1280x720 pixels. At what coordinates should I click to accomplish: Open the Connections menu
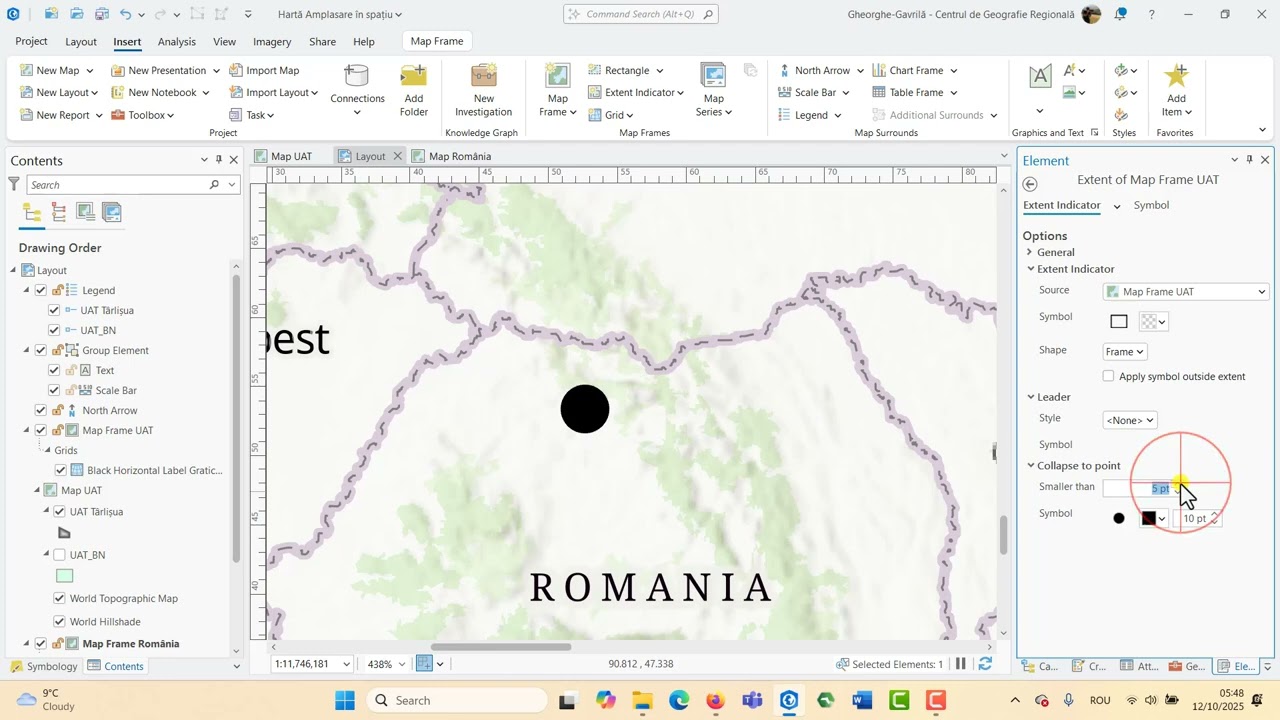[357, 91]
